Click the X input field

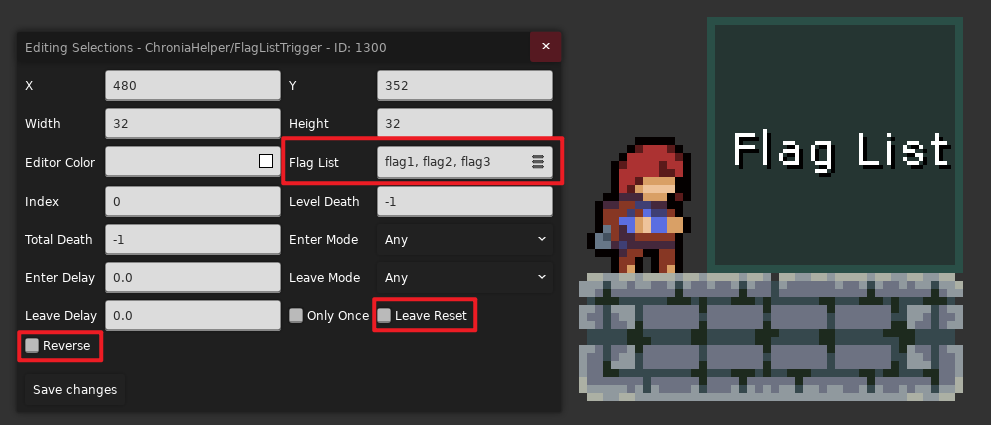tap(193, 85)
